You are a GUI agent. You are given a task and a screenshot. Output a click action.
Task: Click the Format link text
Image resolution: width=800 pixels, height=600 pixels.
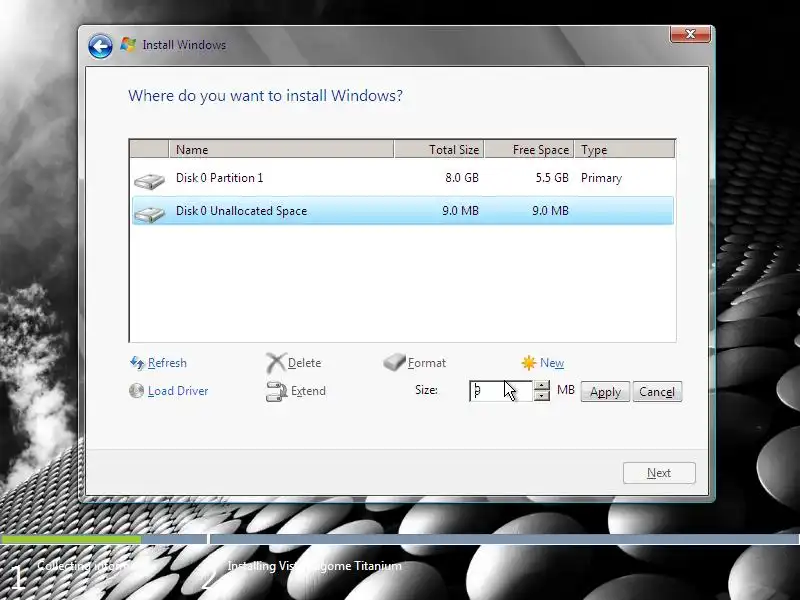click(x=427, y=363)
